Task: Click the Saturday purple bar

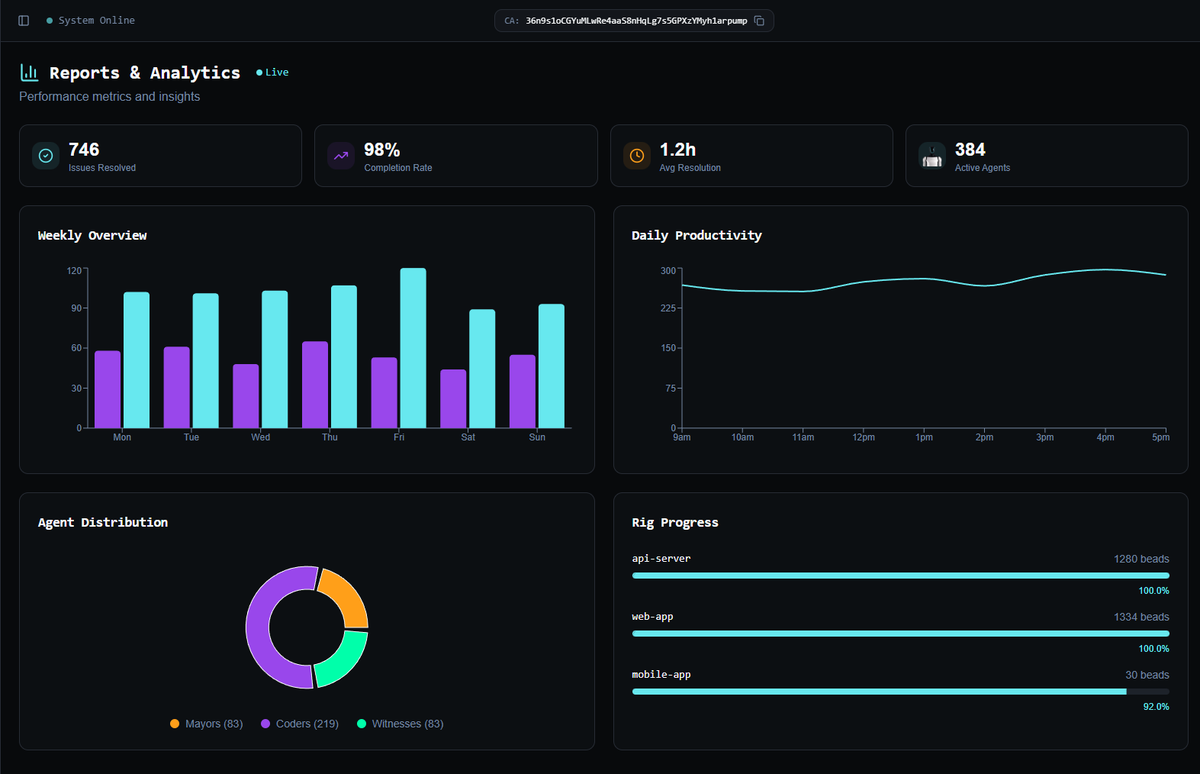Action: 454,399
